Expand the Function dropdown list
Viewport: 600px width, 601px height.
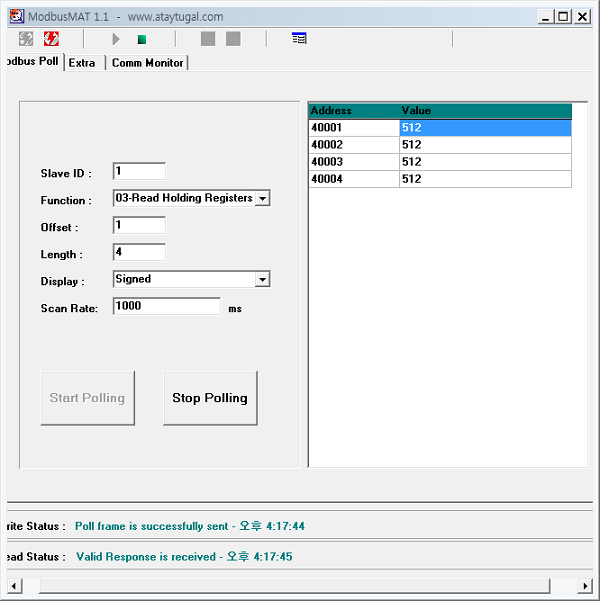[262, 199]
